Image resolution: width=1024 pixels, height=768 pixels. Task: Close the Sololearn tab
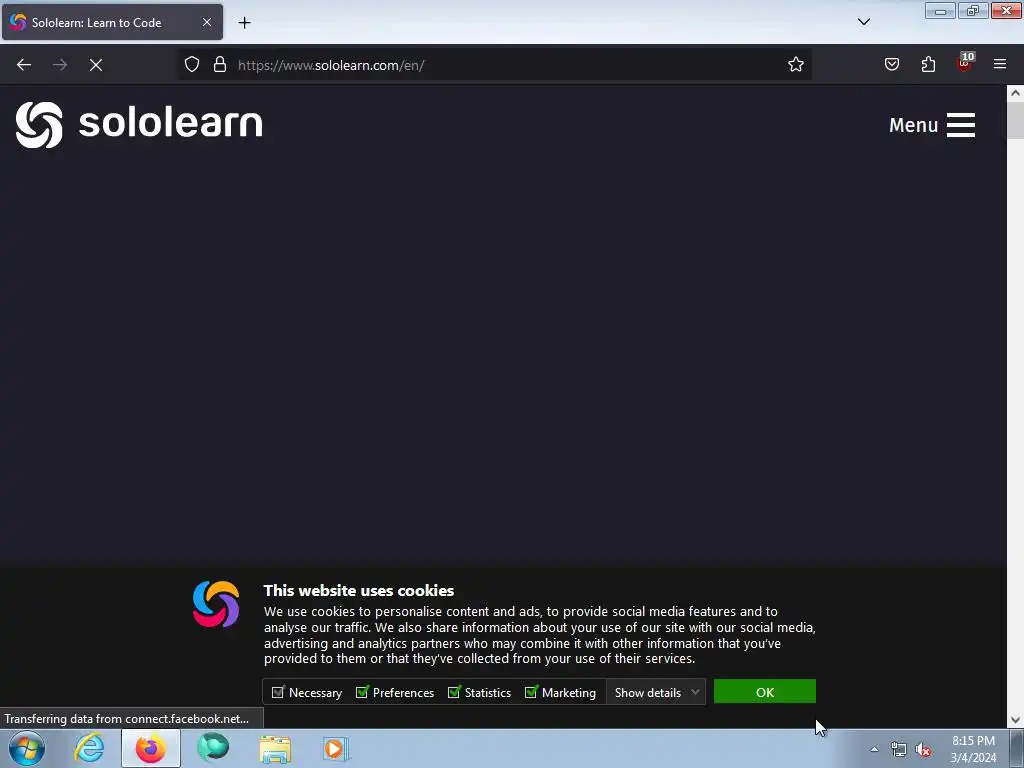[x=206, y=22]
